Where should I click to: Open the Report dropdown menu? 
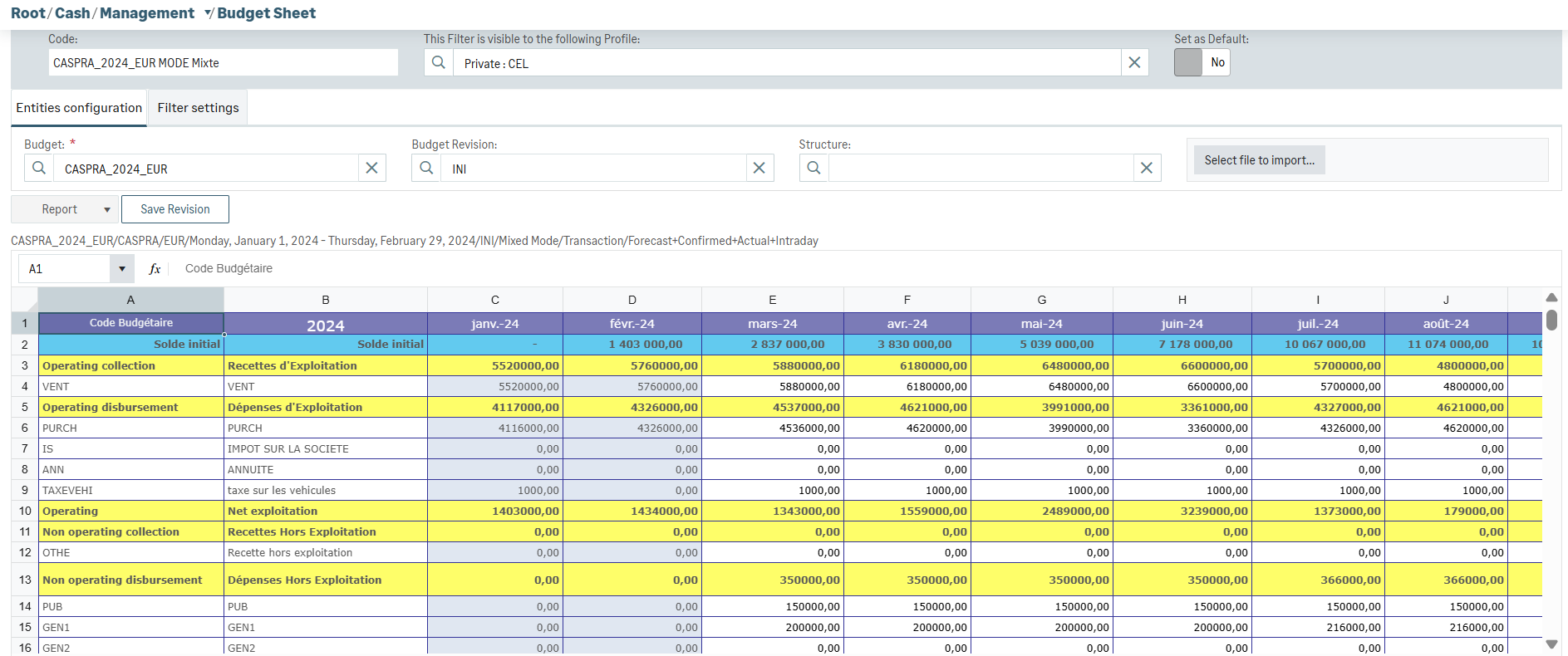(106, 210)
